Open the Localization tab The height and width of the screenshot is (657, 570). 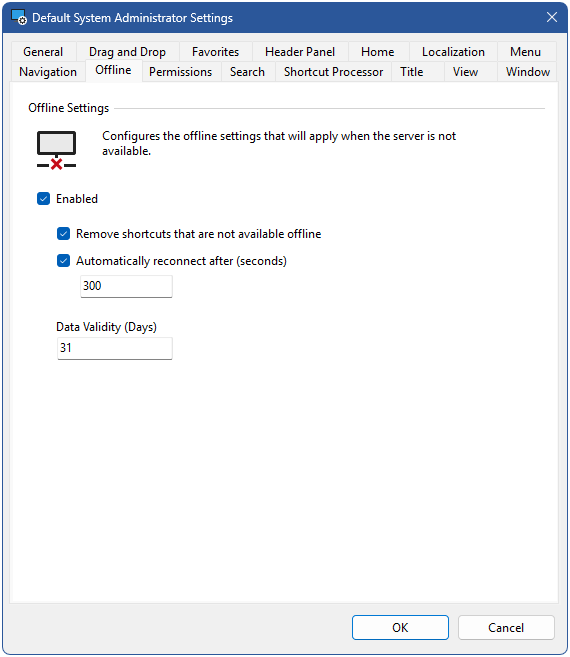[x=453, y=52]
